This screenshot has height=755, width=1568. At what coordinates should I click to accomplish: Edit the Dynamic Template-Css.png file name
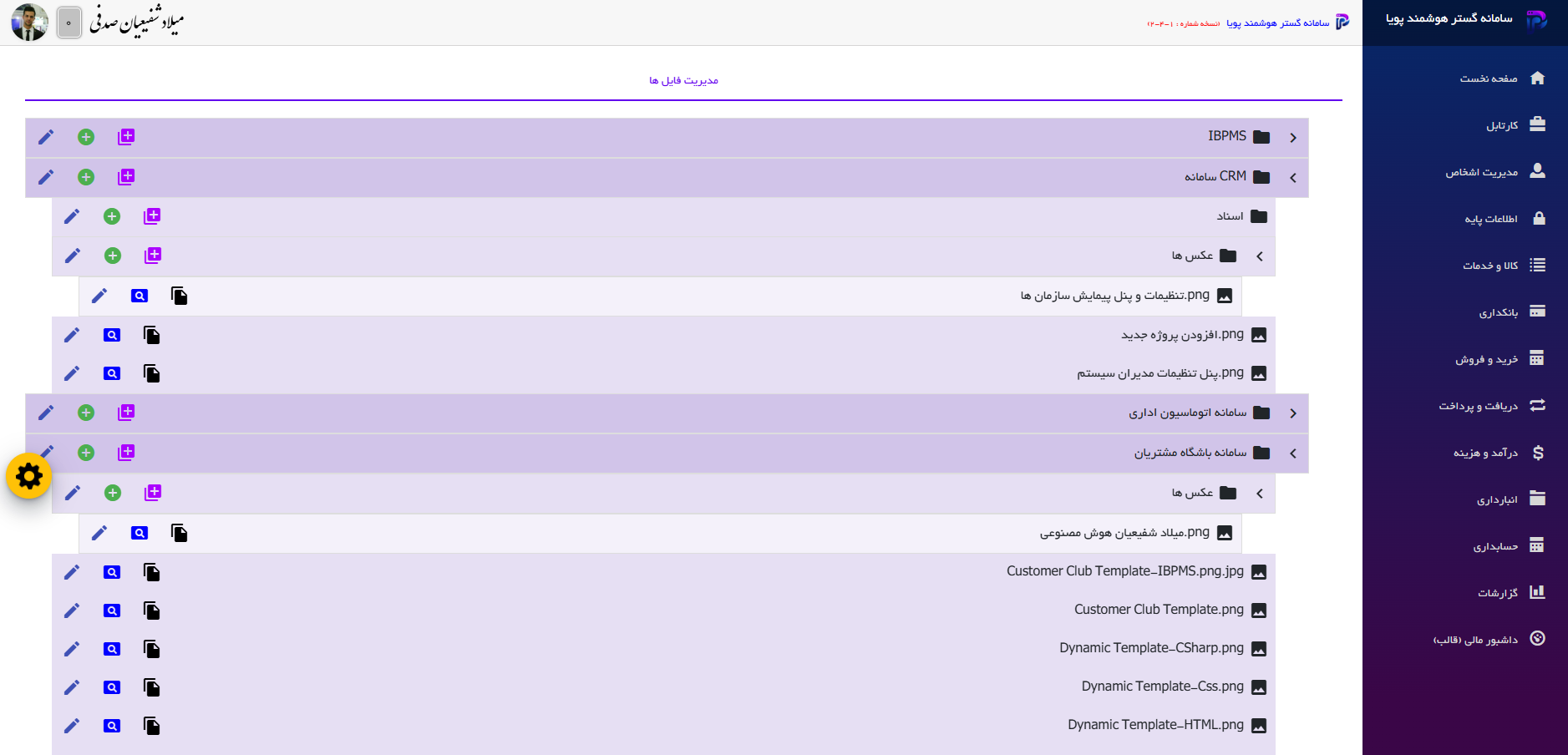tap(72, 687)
